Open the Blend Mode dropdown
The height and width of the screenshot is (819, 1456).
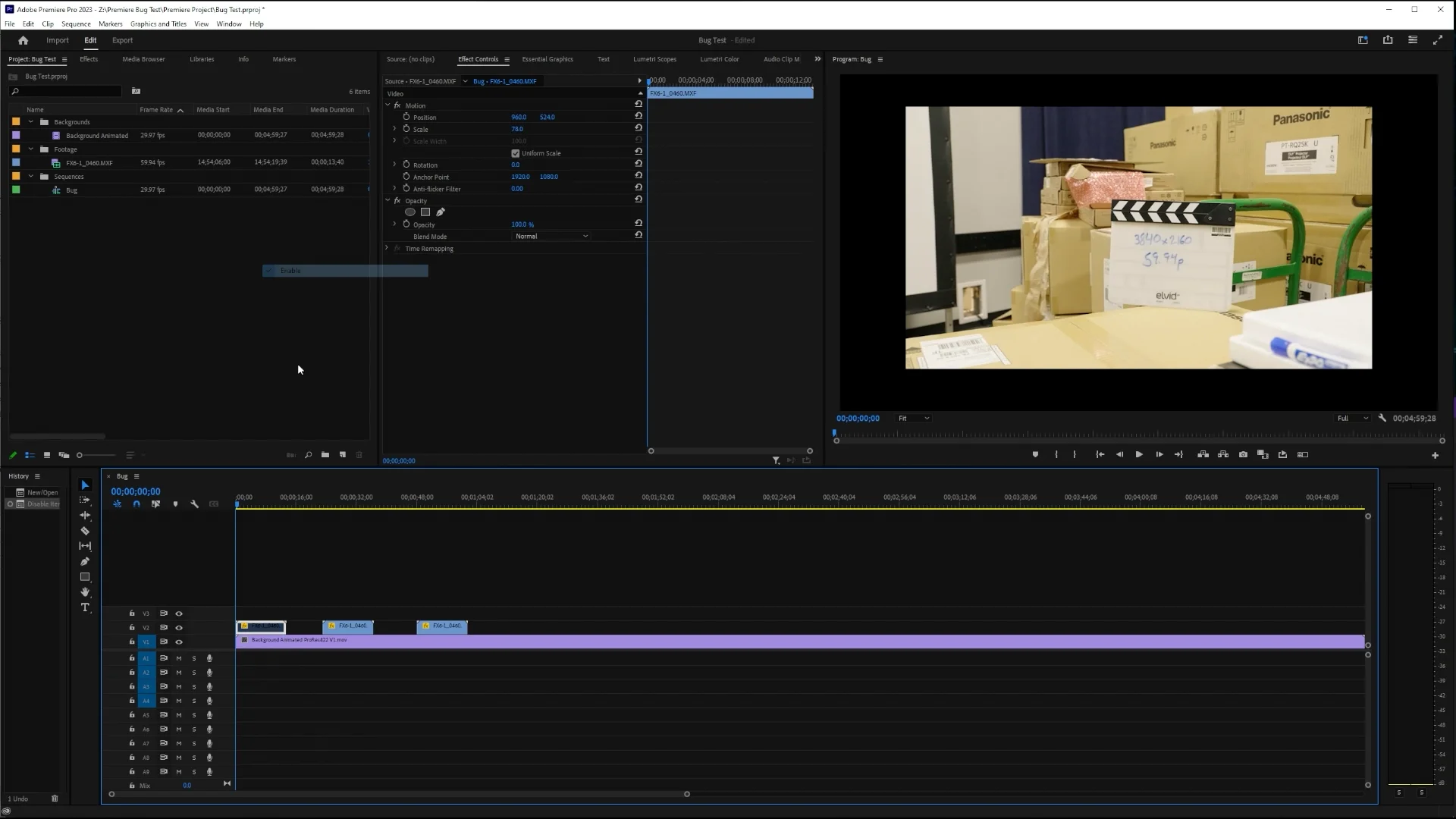[551, 236]
